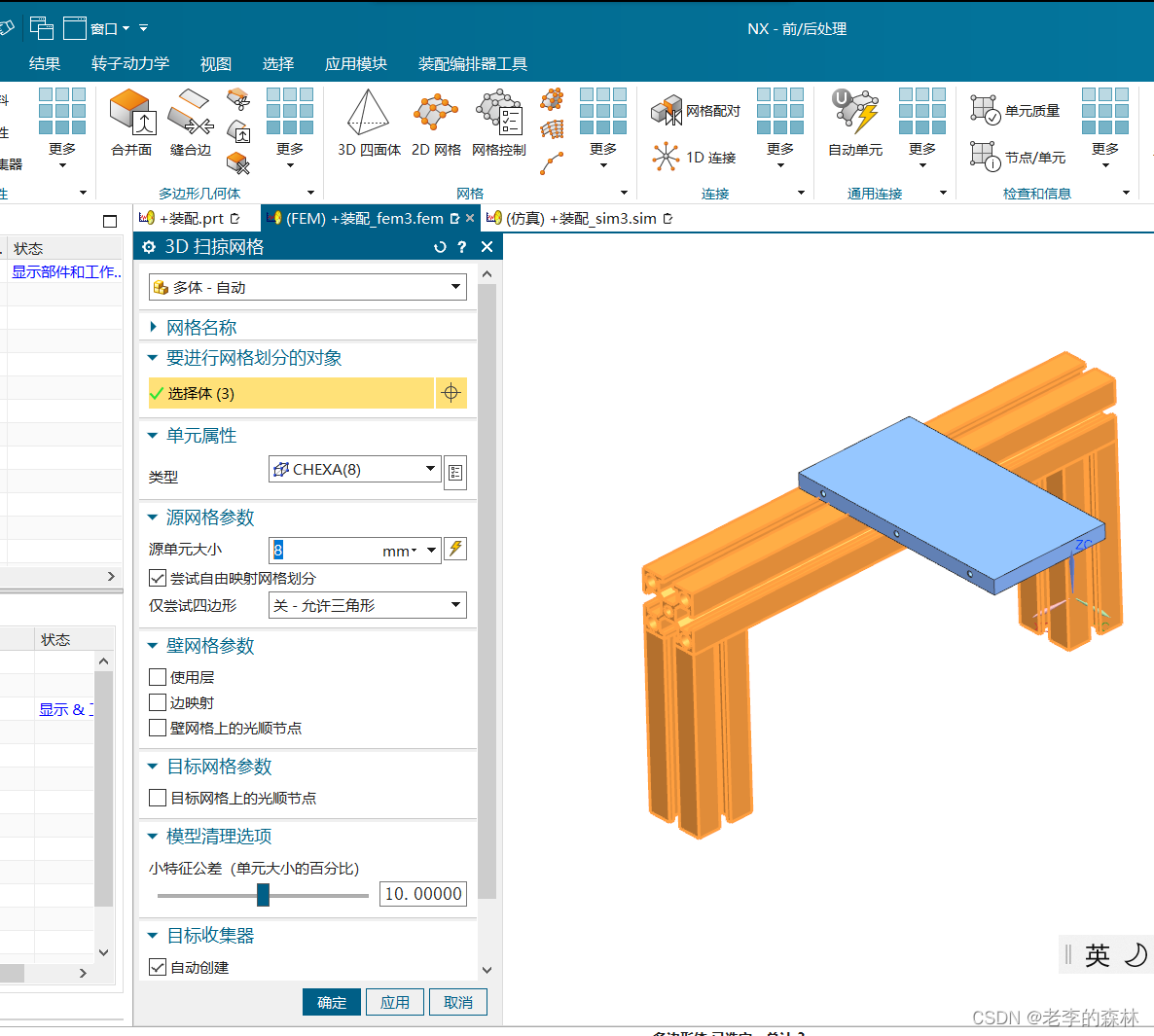Click the automatic element size lightning icon

455,549
